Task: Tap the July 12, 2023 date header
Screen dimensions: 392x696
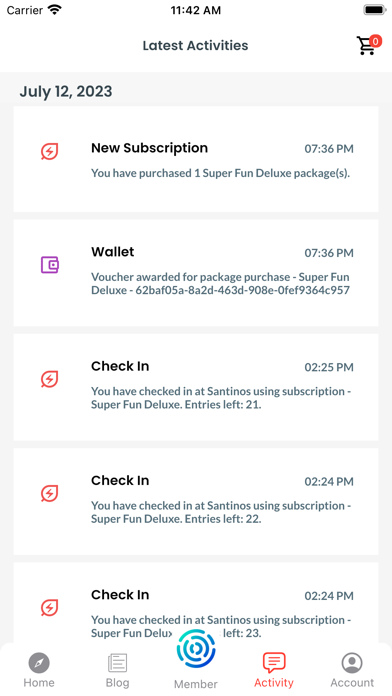Action: [66, 91]
